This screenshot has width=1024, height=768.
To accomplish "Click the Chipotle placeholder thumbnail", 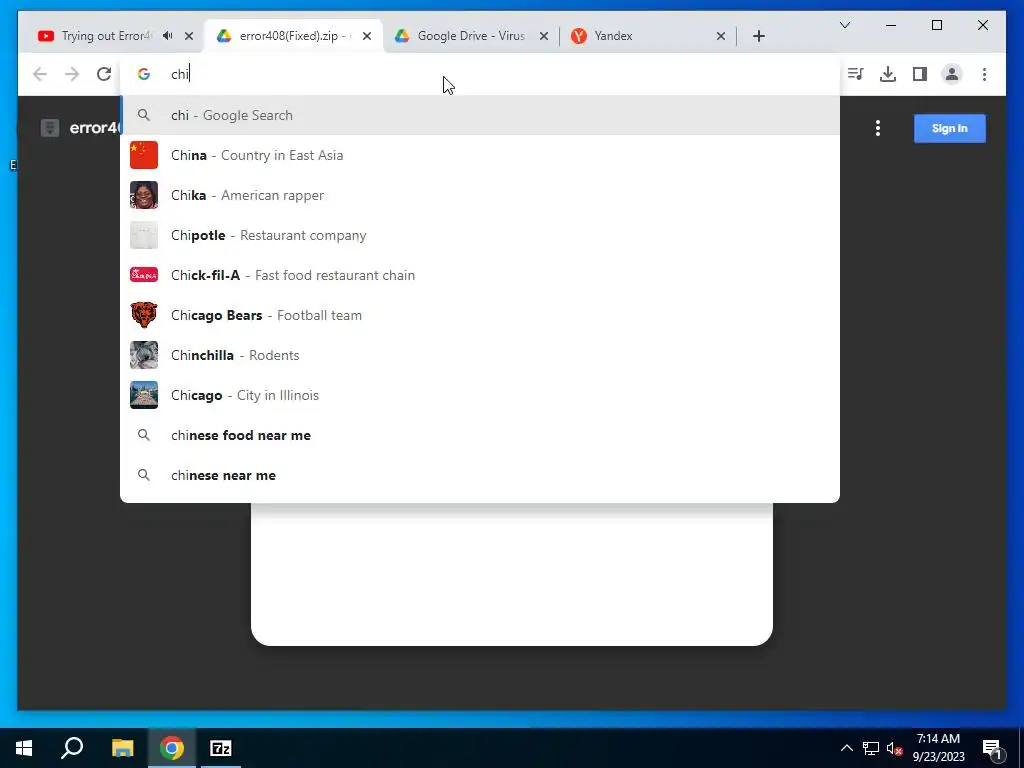I will pos(144,235).
